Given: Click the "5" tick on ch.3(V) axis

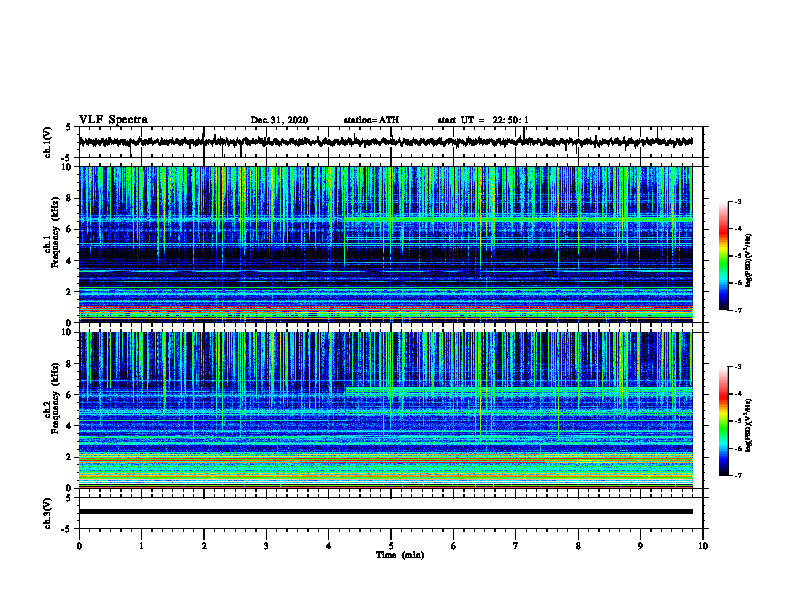Looking at the screenshot, I should [69, 498].
